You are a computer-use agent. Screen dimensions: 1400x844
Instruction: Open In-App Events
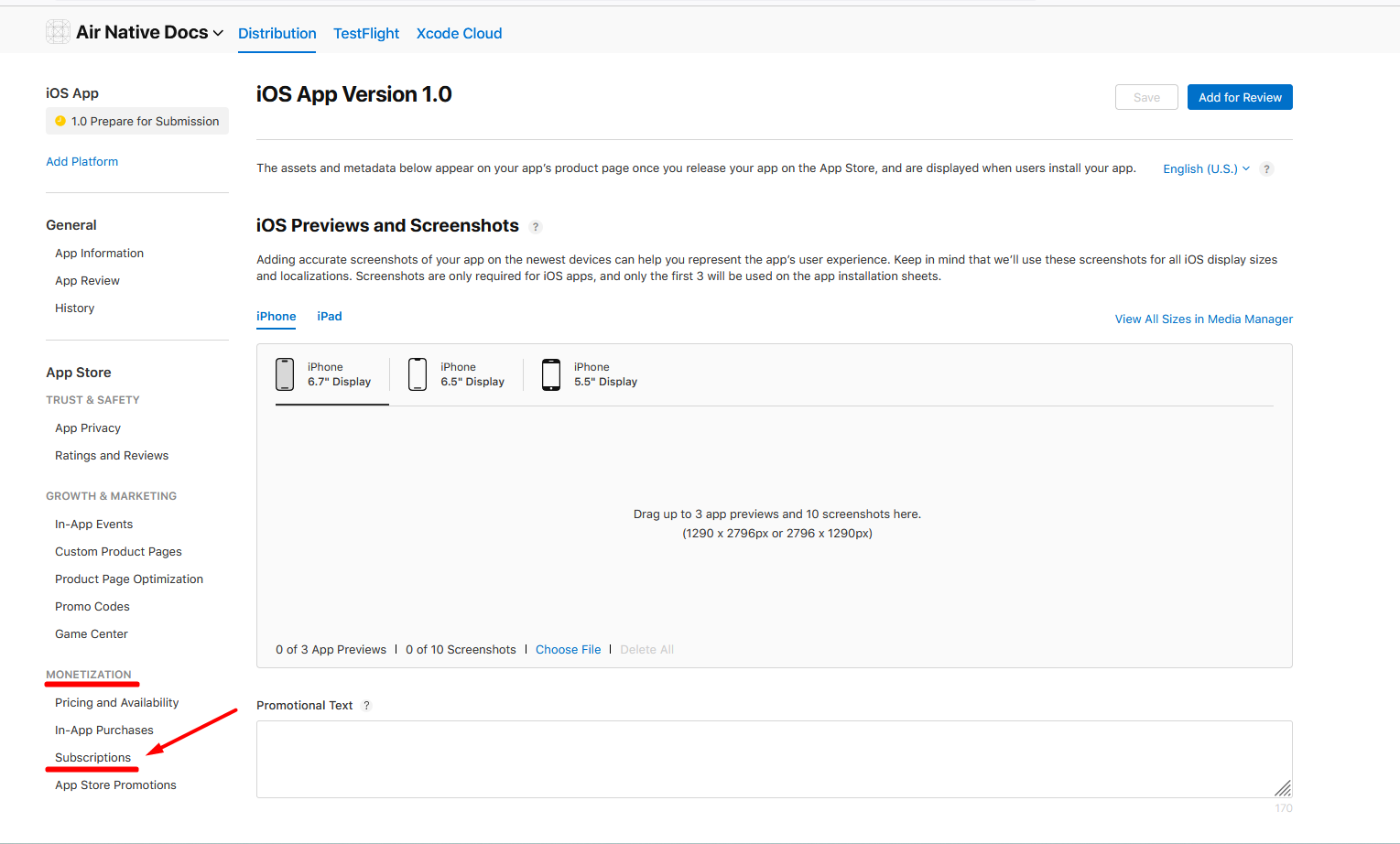click(x=93, y=524)
